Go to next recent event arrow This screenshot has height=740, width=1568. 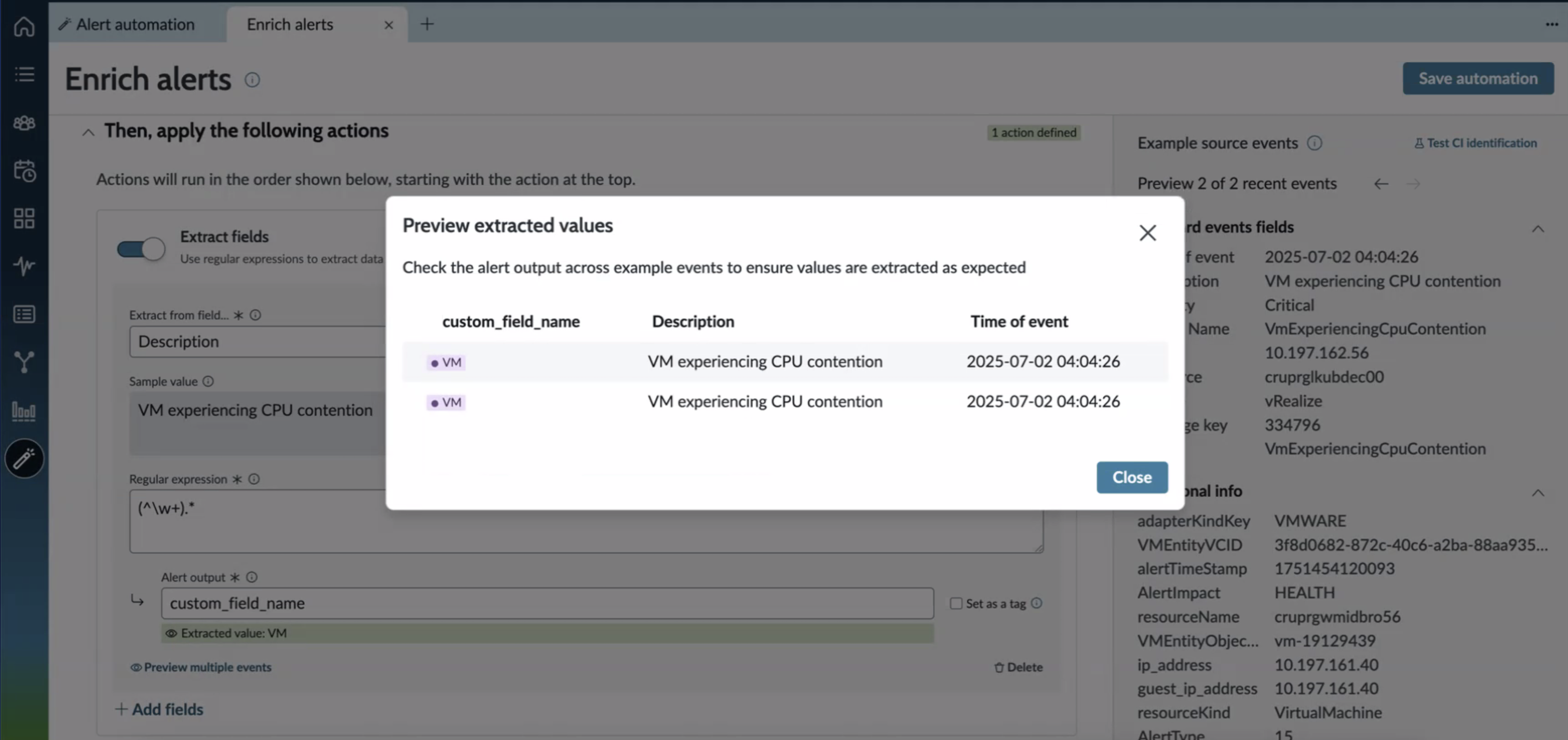(1413, 183)
